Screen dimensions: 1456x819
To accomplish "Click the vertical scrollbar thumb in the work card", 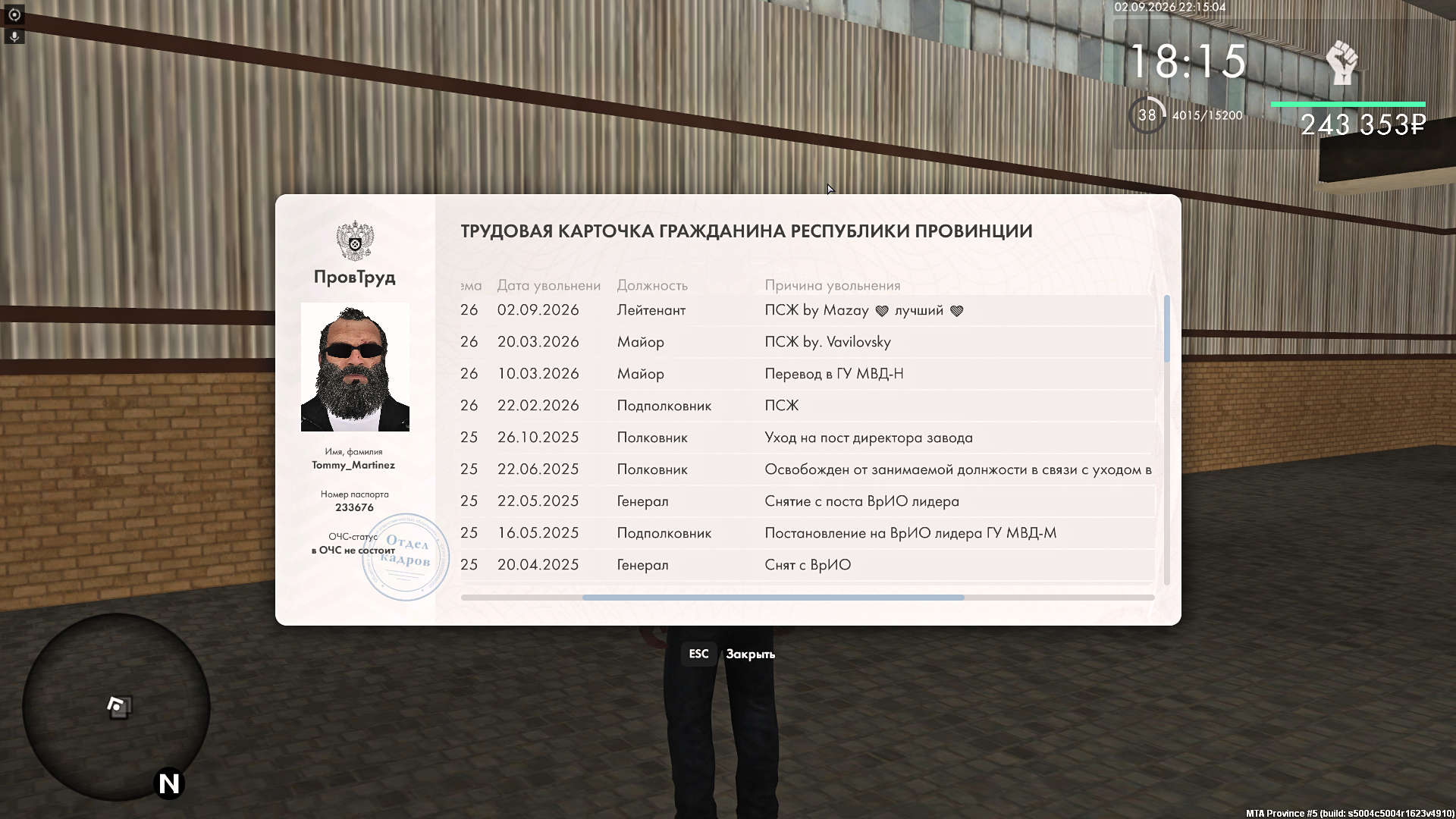I will [1166, 328].
